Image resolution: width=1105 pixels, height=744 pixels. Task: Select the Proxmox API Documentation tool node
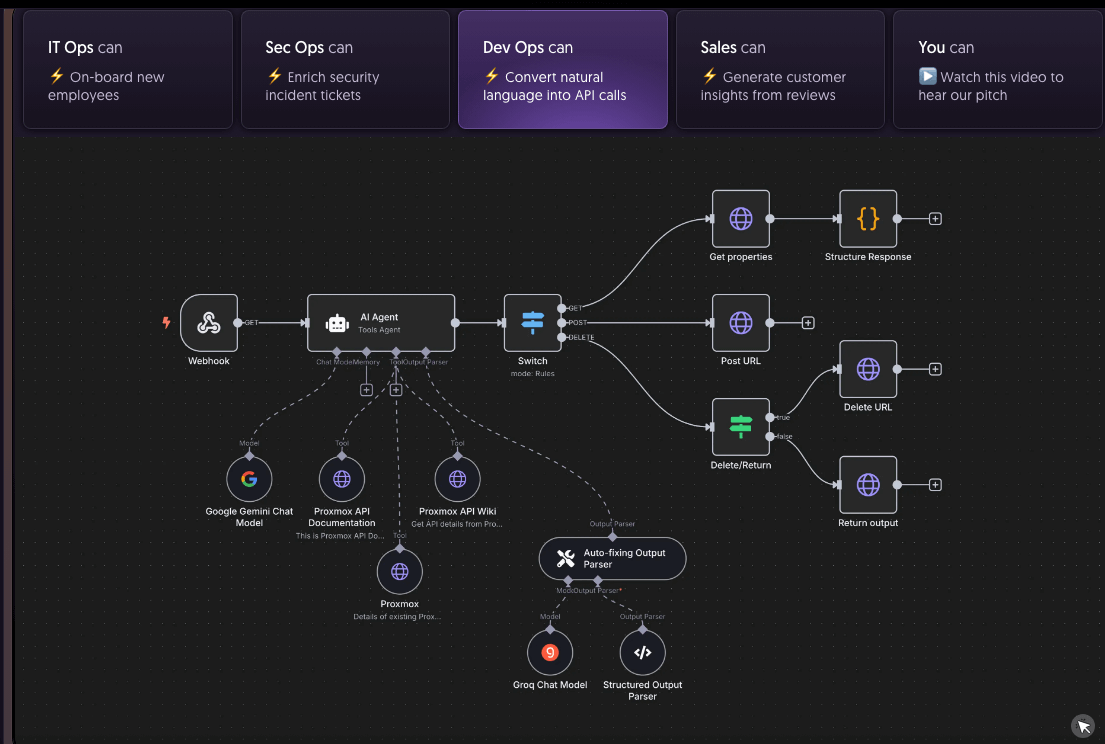[342, 480]
